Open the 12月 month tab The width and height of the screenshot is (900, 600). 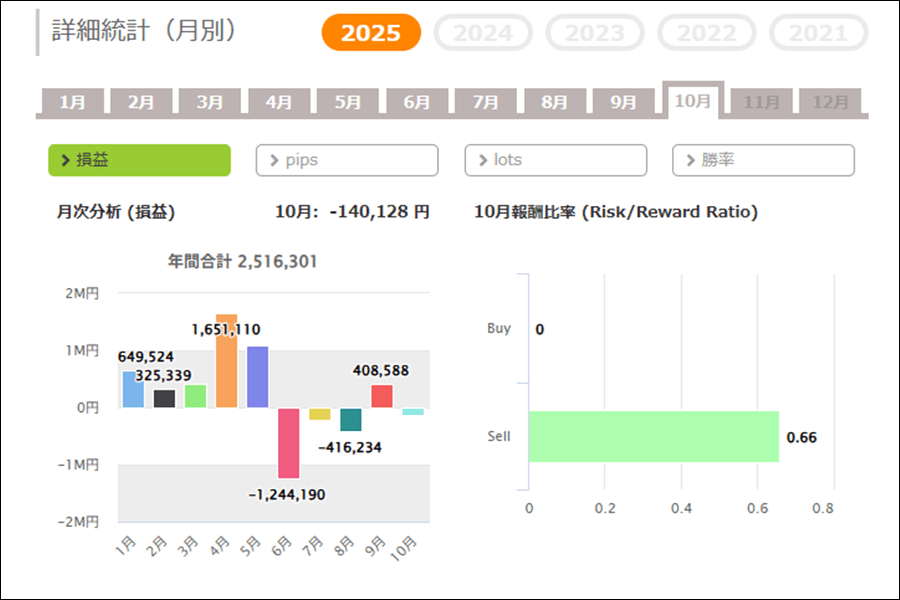(830, 102)
